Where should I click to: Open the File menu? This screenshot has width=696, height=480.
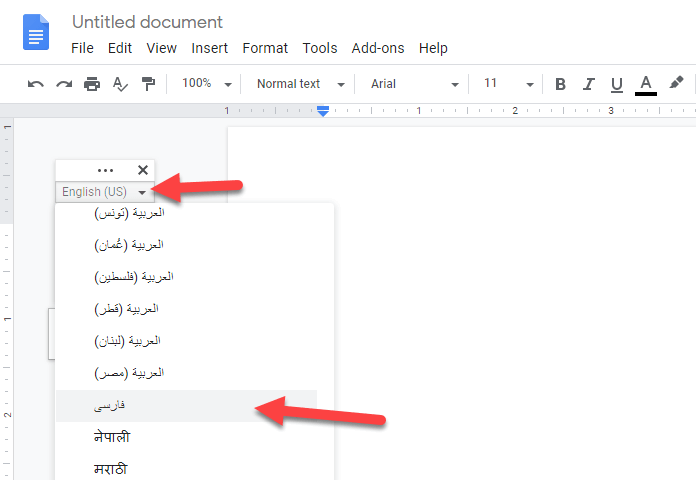(x=82, y=48)
